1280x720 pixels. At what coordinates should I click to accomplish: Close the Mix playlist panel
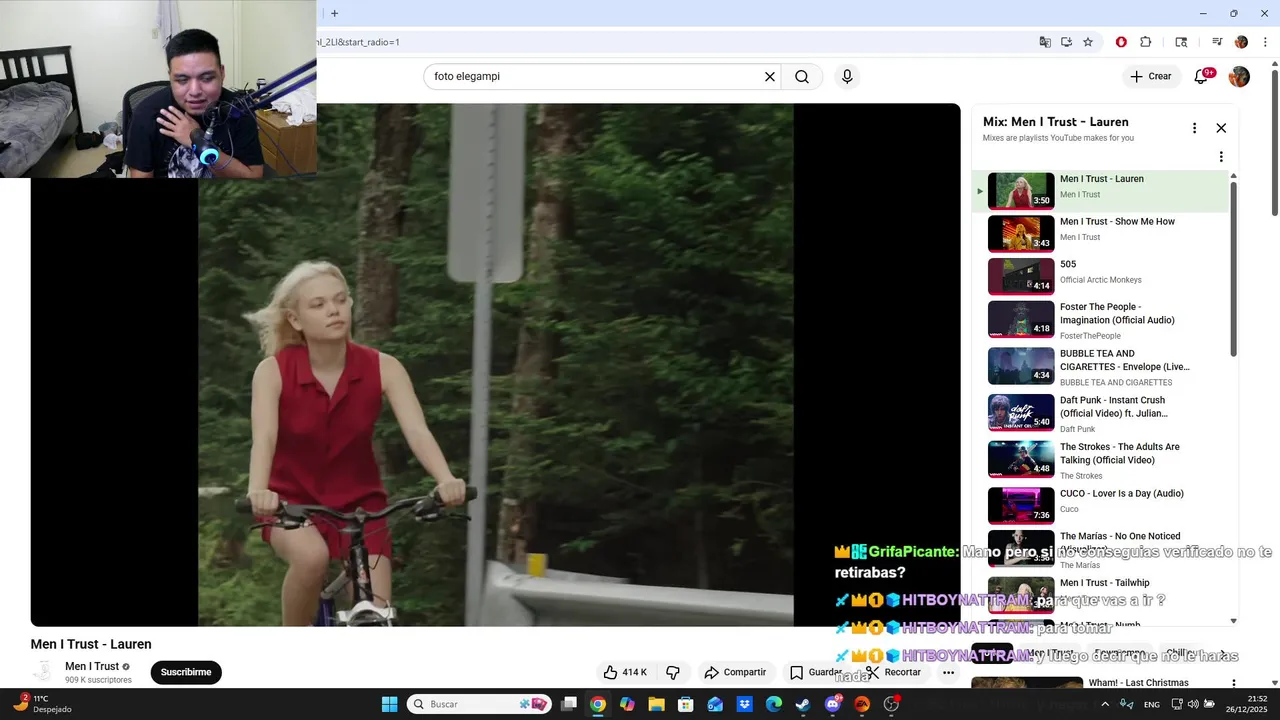coord(1221,128)
